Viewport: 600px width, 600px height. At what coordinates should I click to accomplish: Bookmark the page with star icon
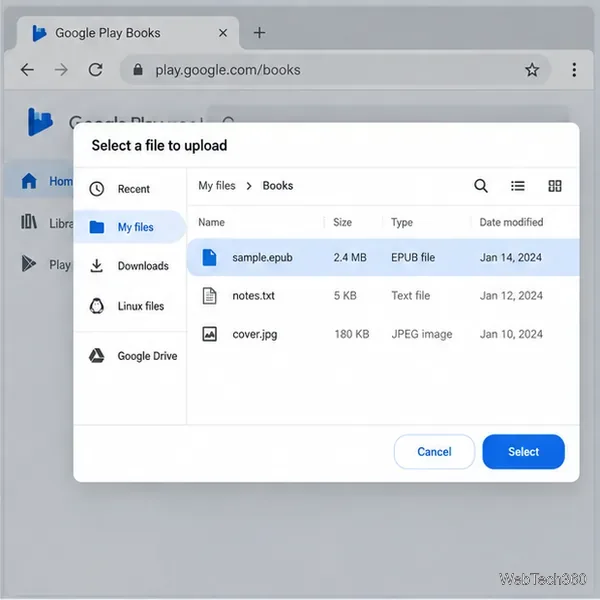click(x=532, y=70)
